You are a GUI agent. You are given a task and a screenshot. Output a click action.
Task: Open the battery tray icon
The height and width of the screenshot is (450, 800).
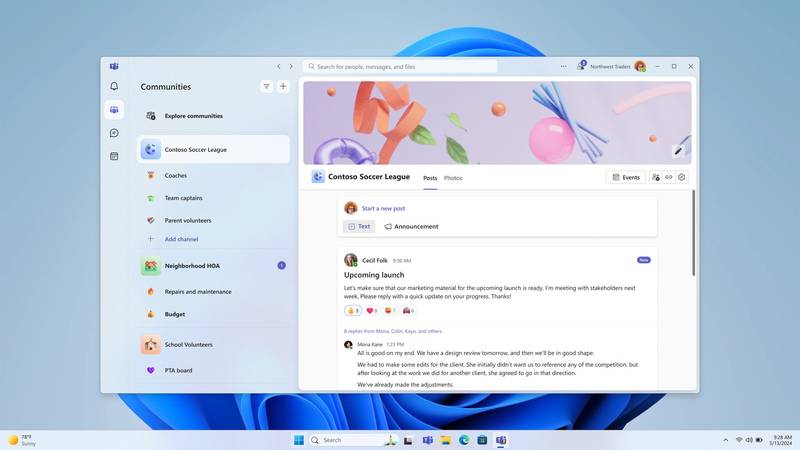coord(759,440)
